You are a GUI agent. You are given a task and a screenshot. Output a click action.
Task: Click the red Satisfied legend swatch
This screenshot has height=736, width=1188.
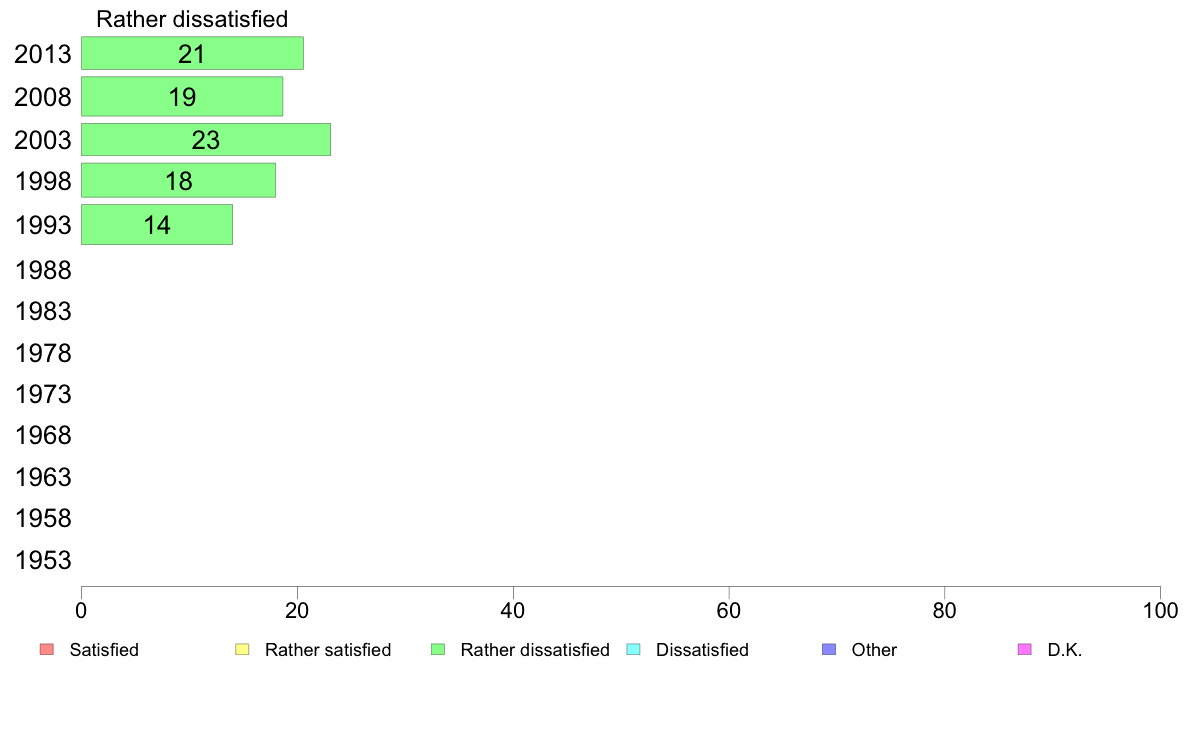point(46,650)
